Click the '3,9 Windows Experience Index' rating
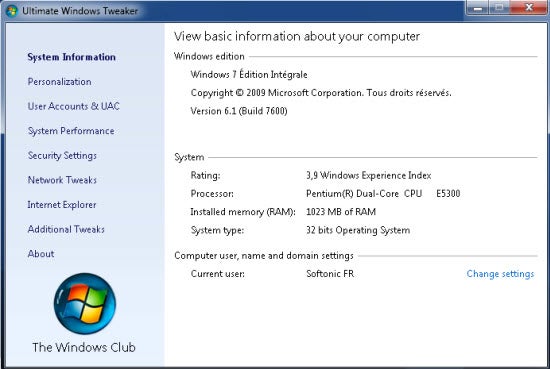The width and height of the screenshot is (550, 369). [x=369, y=175]
